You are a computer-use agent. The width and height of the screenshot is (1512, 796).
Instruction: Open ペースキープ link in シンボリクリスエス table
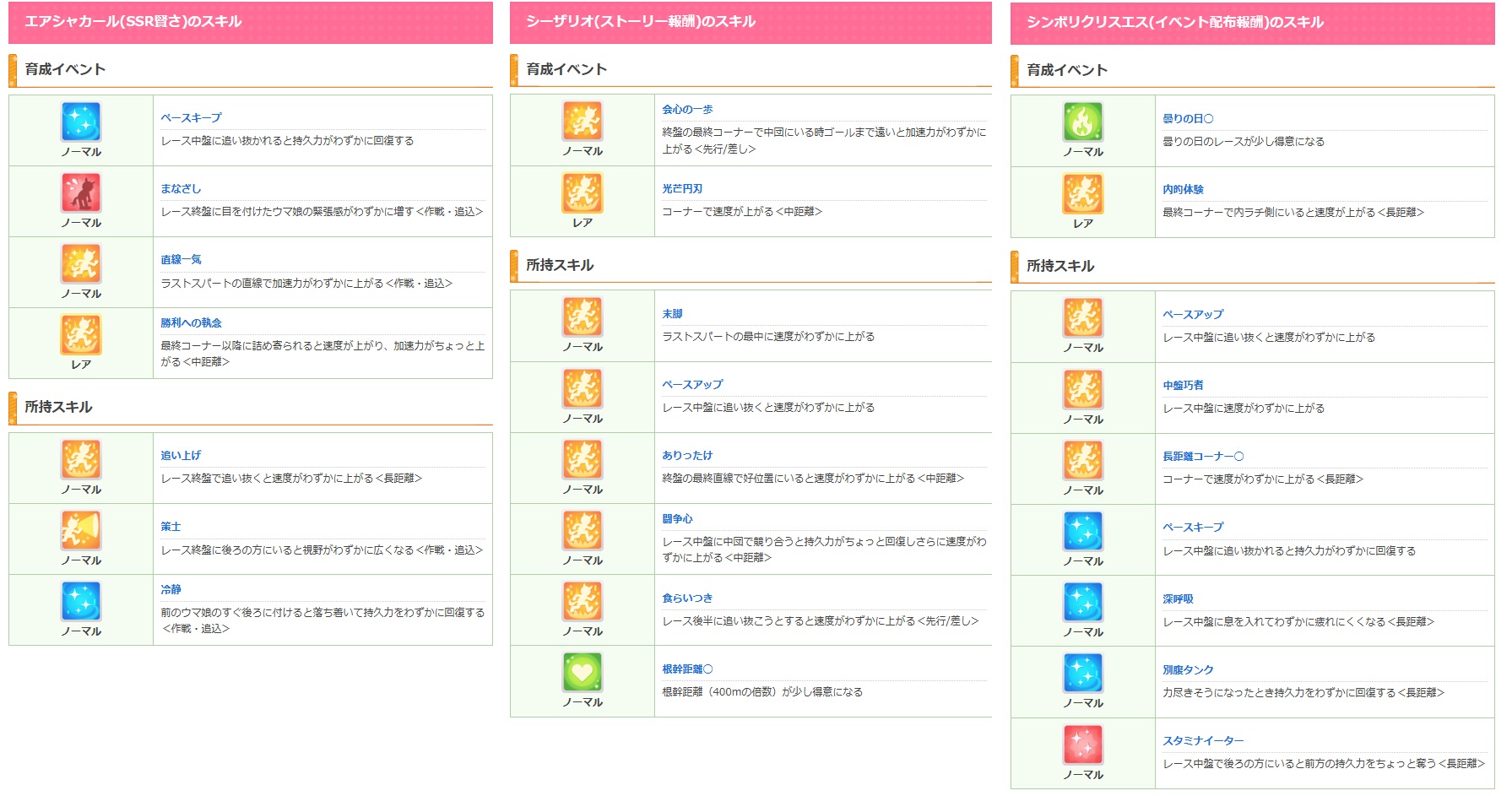1194,528
